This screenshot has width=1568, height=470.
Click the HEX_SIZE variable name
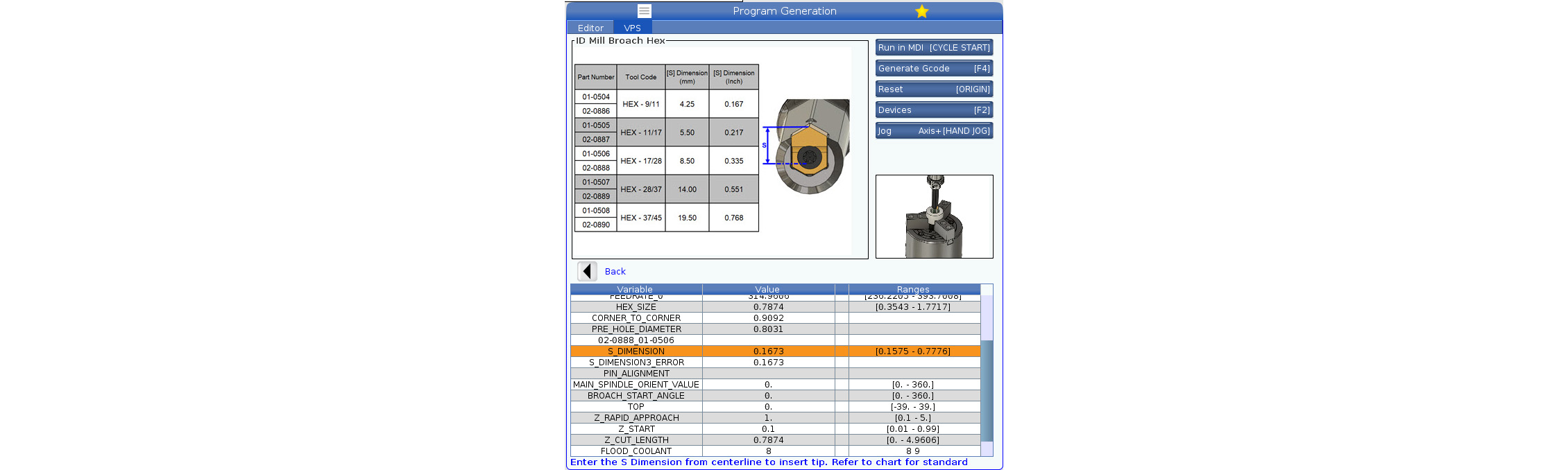(x=636, y=306)
